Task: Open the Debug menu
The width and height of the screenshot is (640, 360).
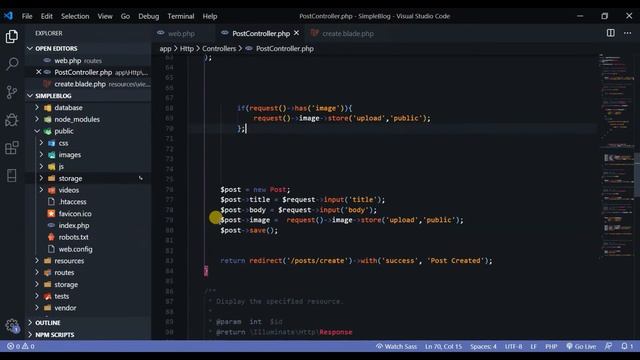Action: pos(149,16)
